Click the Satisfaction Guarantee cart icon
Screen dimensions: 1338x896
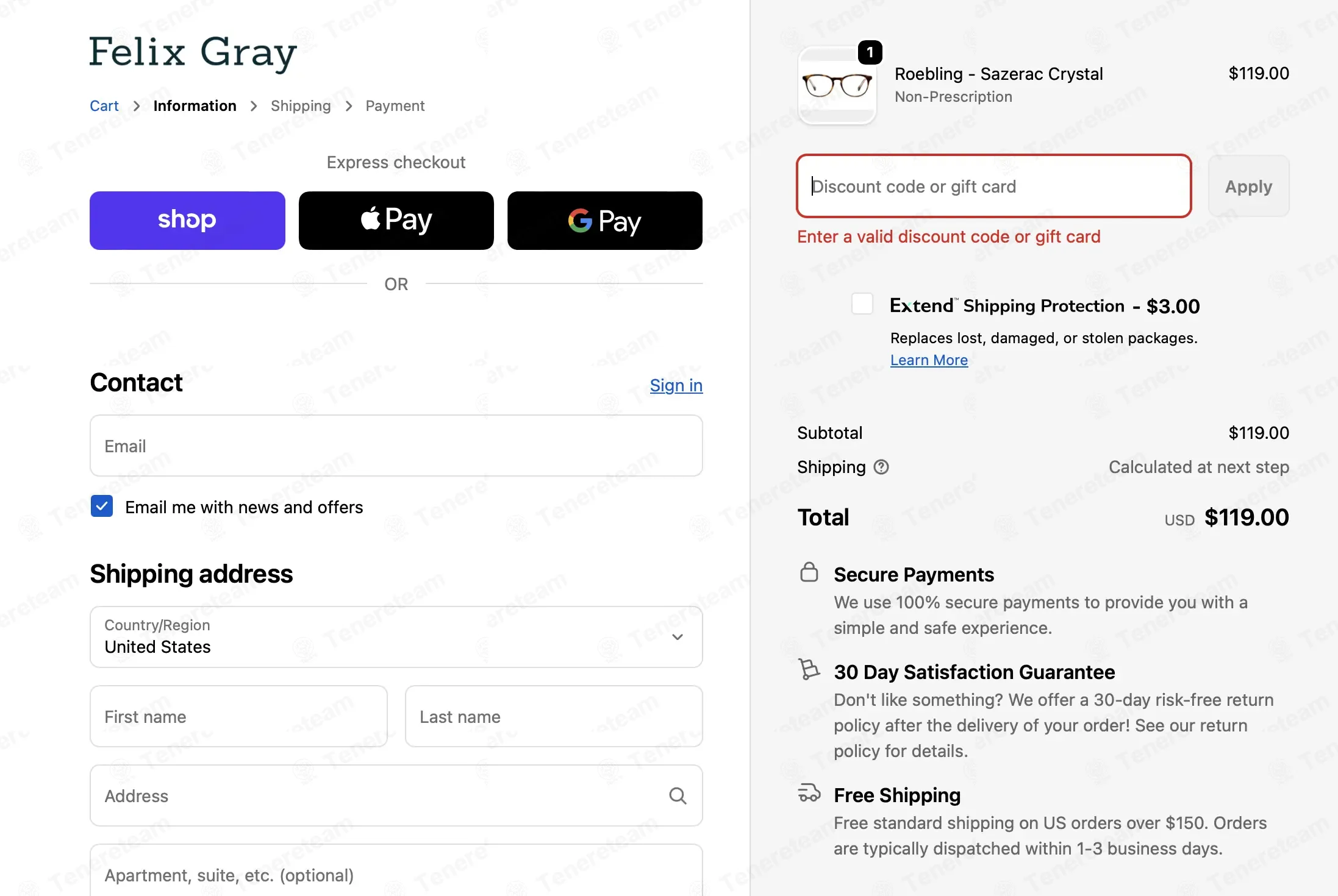(809, 669)
